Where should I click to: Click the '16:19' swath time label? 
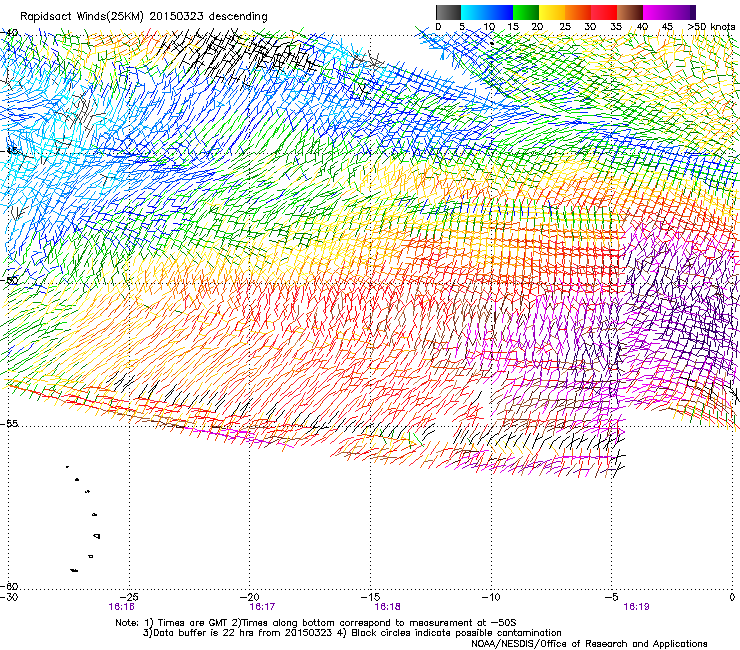point(636,607)
